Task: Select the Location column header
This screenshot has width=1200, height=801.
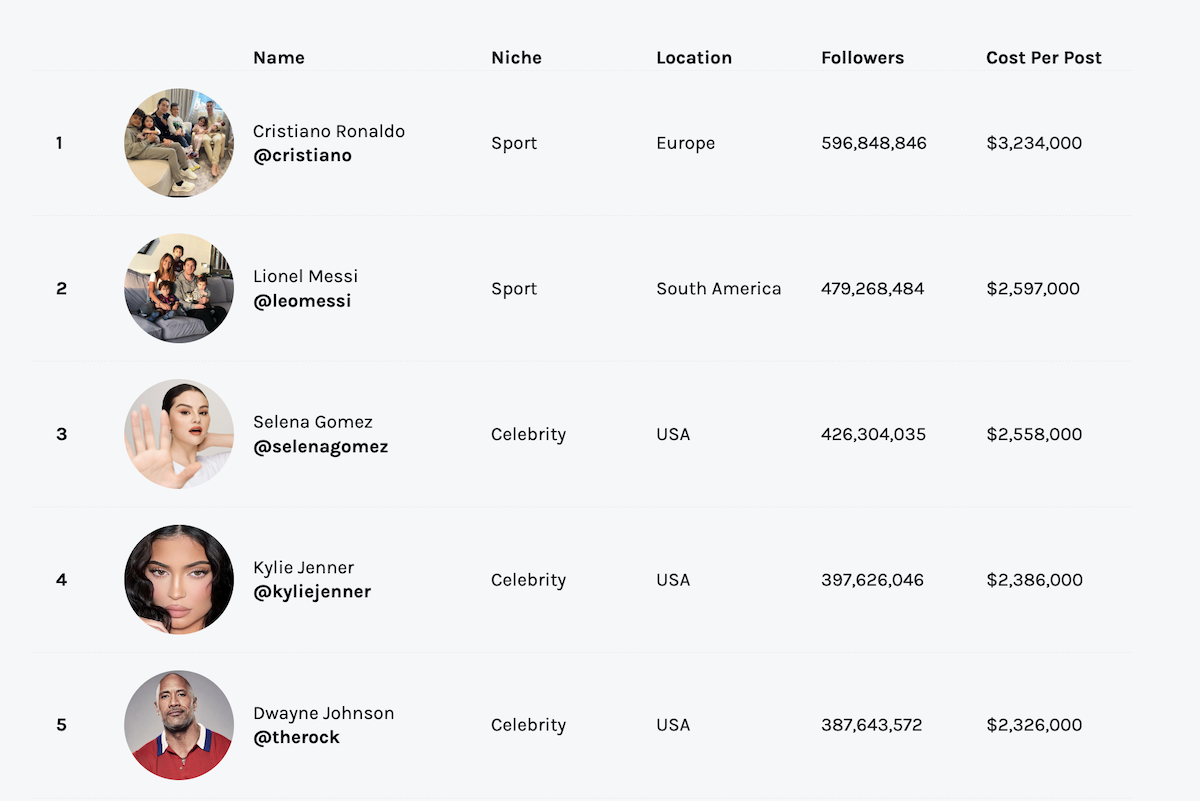Action: [x=694, y=58]
